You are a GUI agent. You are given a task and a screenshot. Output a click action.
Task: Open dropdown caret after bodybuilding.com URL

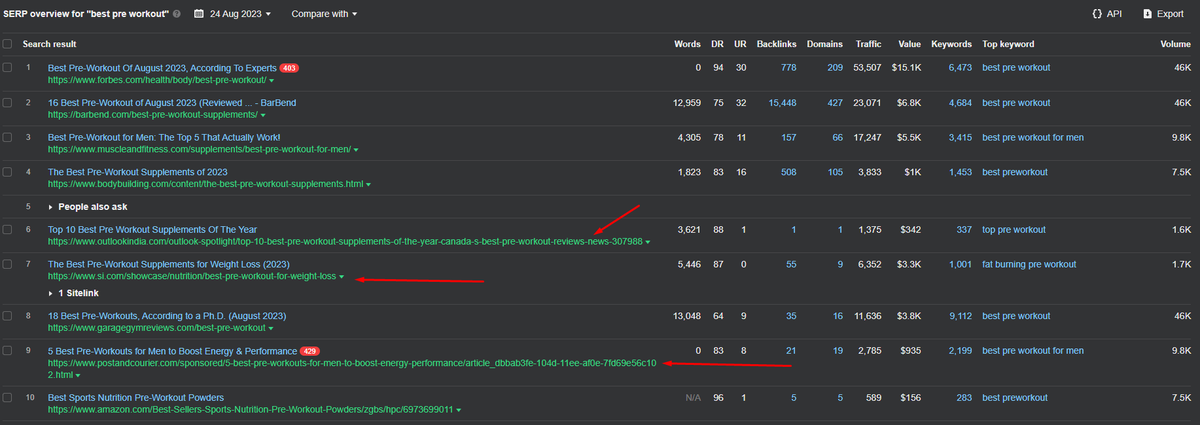(368, 185)
